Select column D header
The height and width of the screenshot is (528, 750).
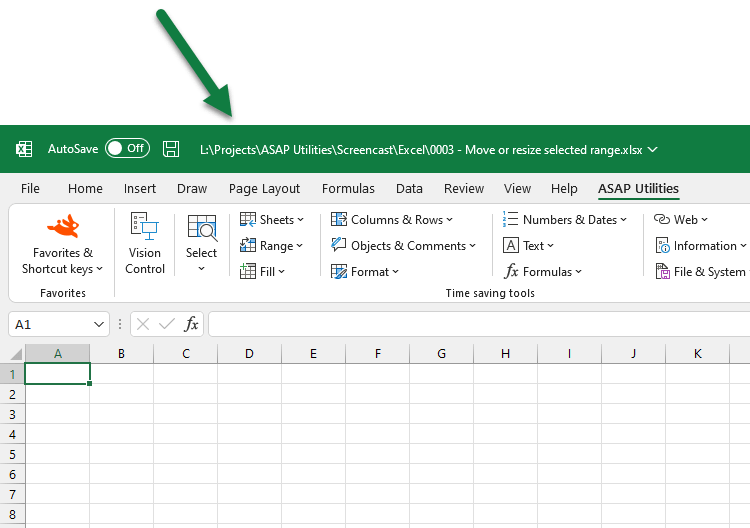pyautogui.click(x=249, y=353)
